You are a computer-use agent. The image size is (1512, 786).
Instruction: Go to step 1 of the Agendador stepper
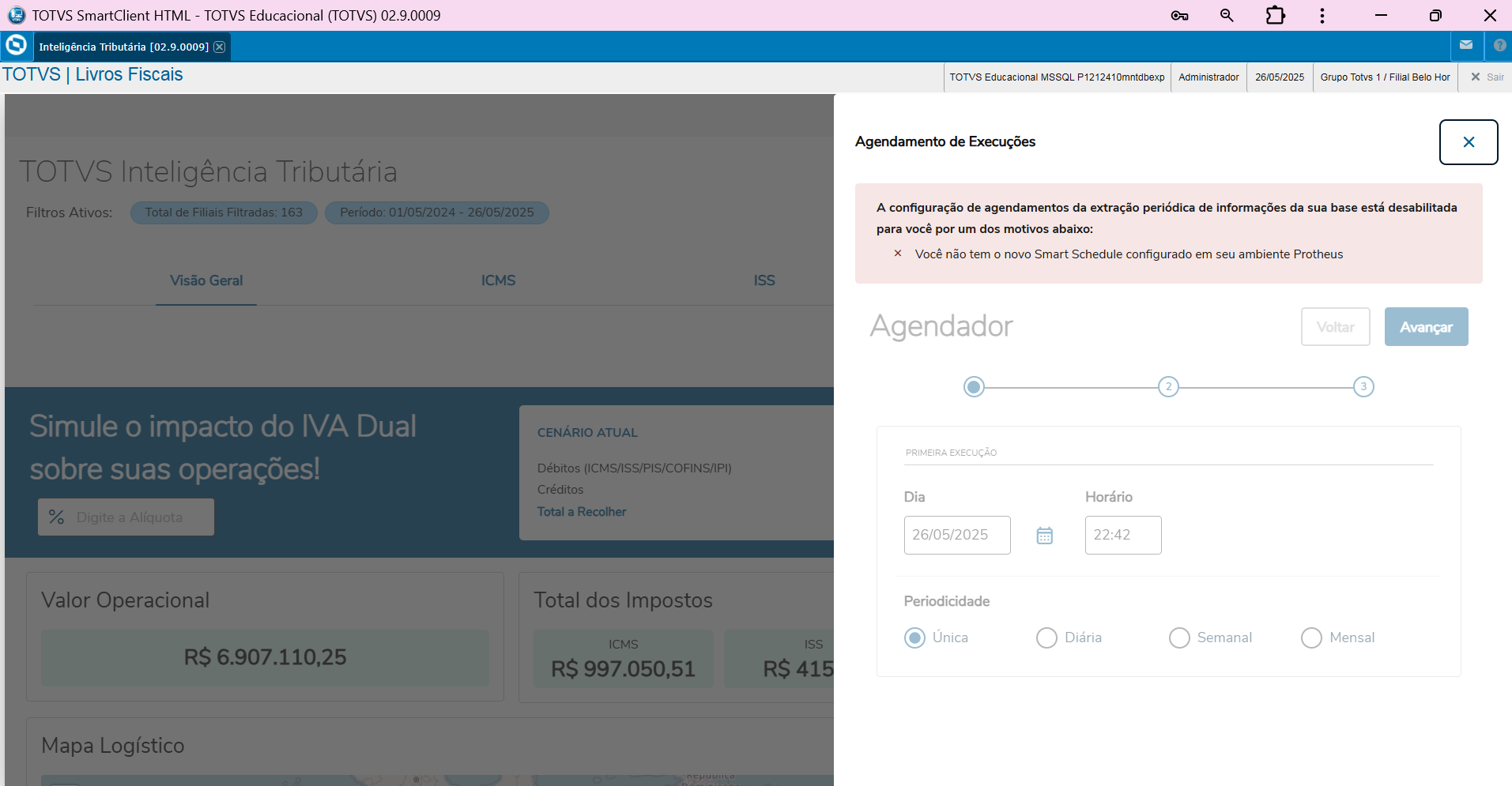974,387
